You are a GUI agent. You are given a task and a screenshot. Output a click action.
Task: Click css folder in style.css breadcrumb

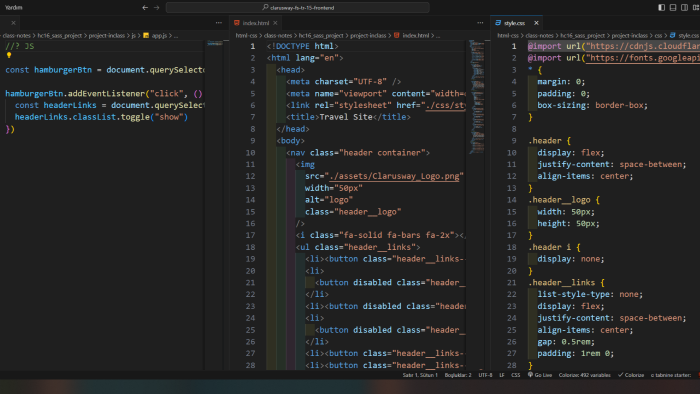(658, 36)
